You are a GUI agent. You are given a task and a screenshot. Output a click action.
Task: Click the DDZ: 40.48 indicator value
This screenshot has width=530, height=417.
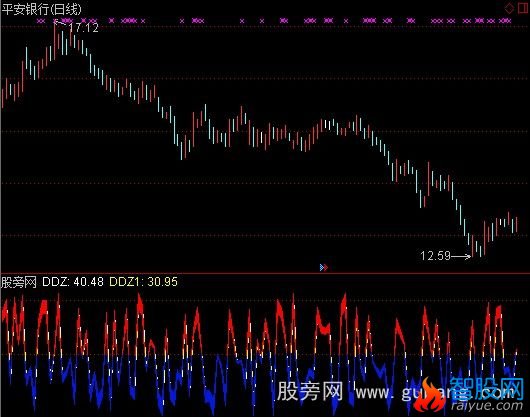73,281
